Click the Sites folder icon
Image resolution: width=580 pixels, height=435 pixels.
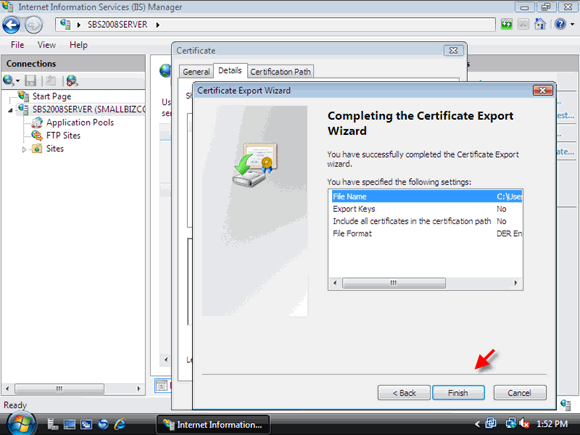[37, 149]
